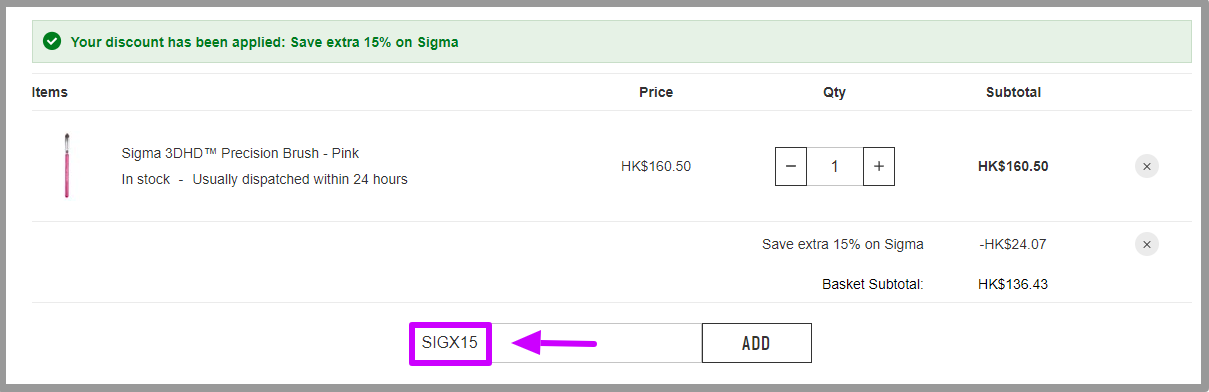Open the pink brush product thumbnail
Screen dimensions: 1209x392
click(x=67, y=165)
